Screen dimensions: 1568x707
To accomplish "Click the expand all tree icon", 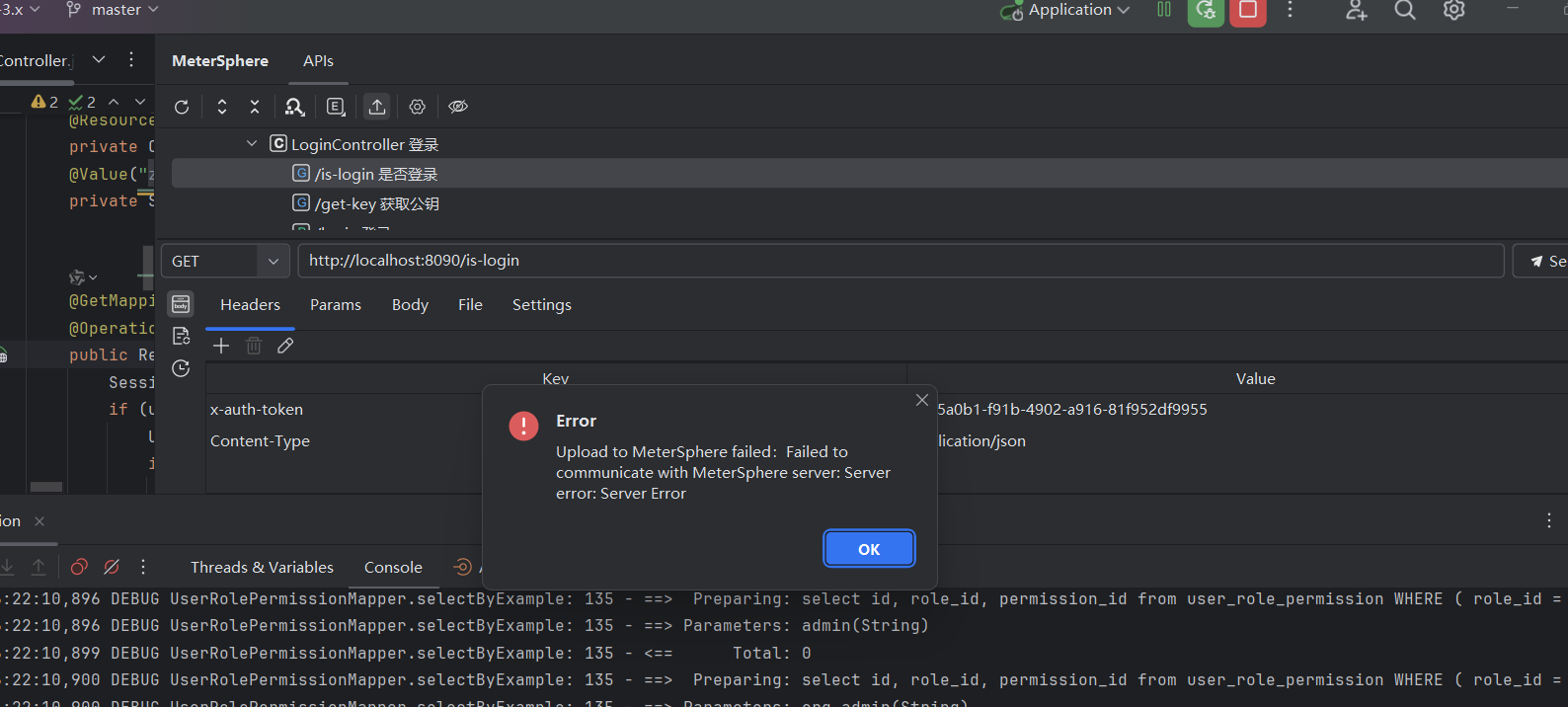I will [222, 107].
